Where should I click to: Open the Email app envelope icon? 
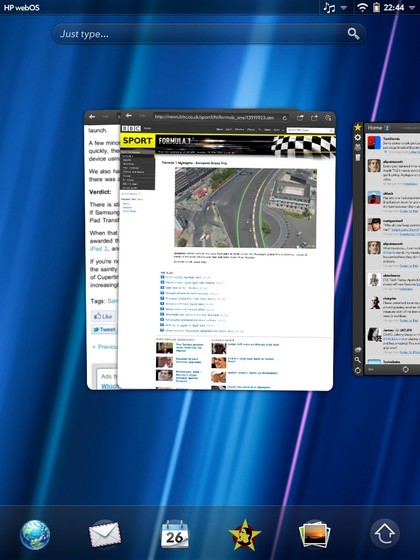(105, 534)
